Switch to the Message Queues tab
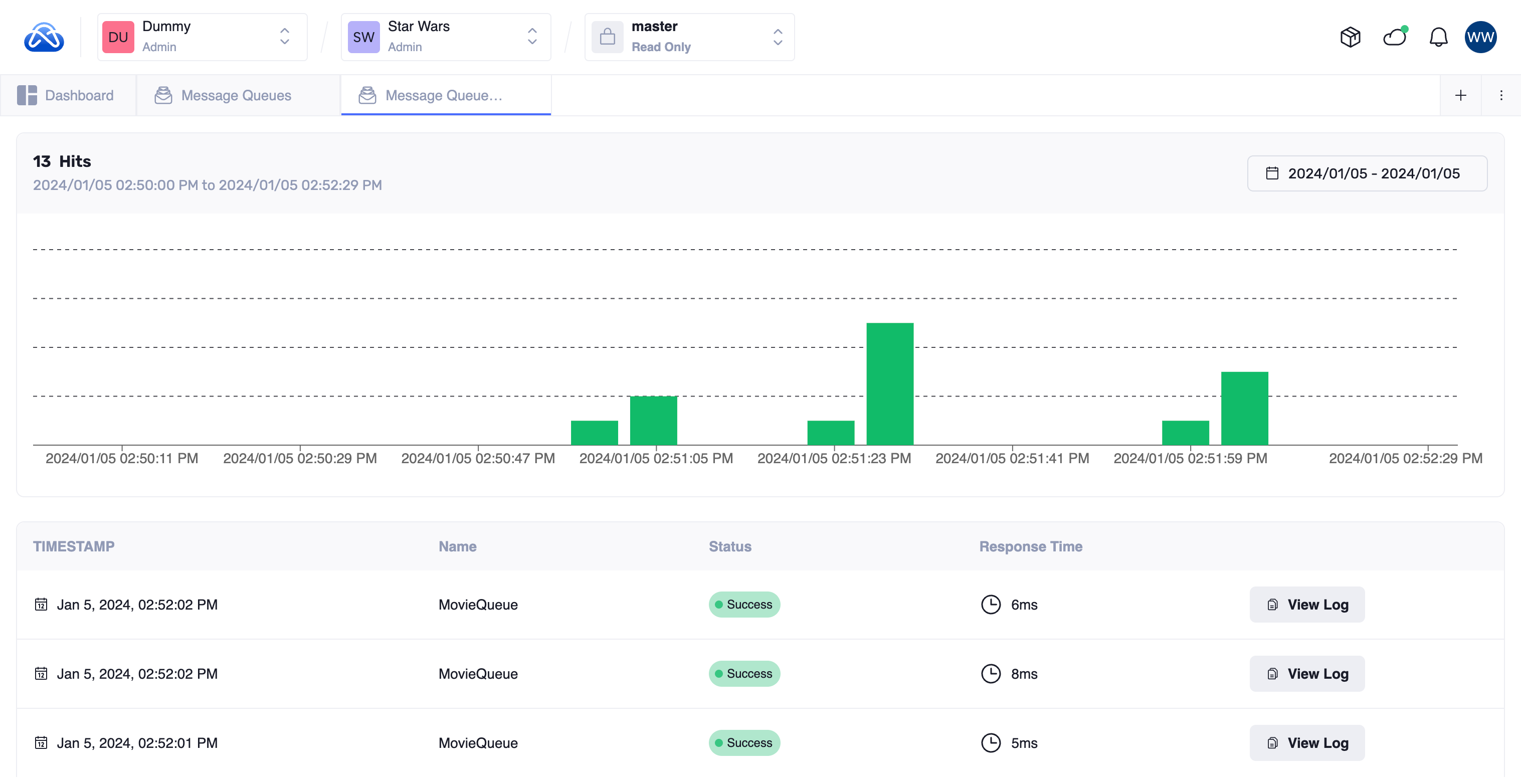Image resolution: width=1521 pixels, height=784 pixels. [x=223, y=95]
